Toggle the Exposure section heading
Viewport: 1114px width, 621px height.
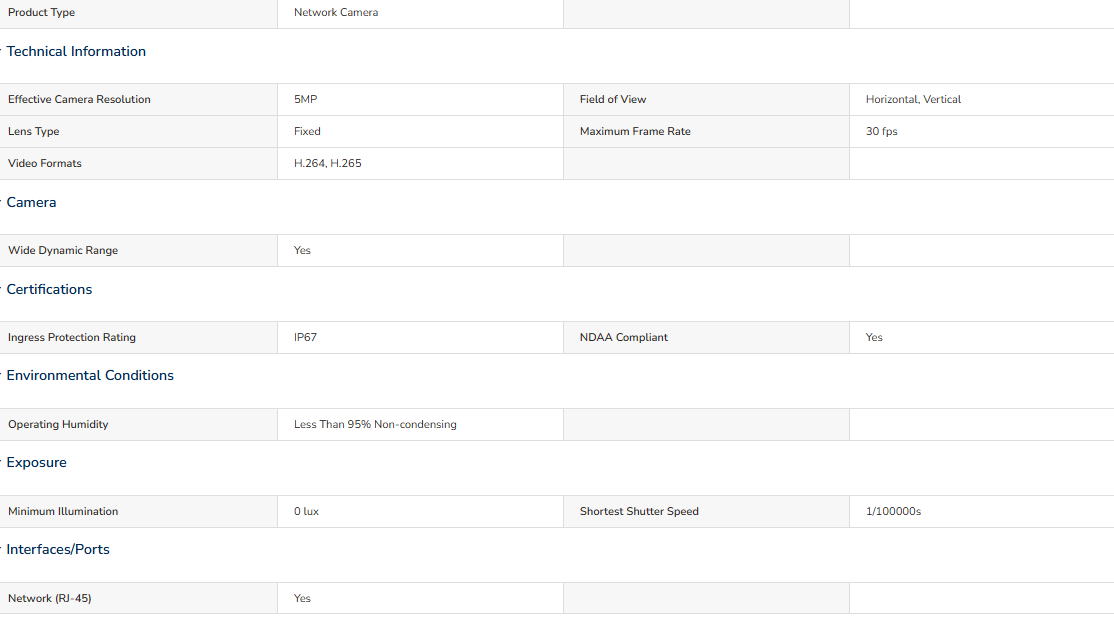coord(36,463)
